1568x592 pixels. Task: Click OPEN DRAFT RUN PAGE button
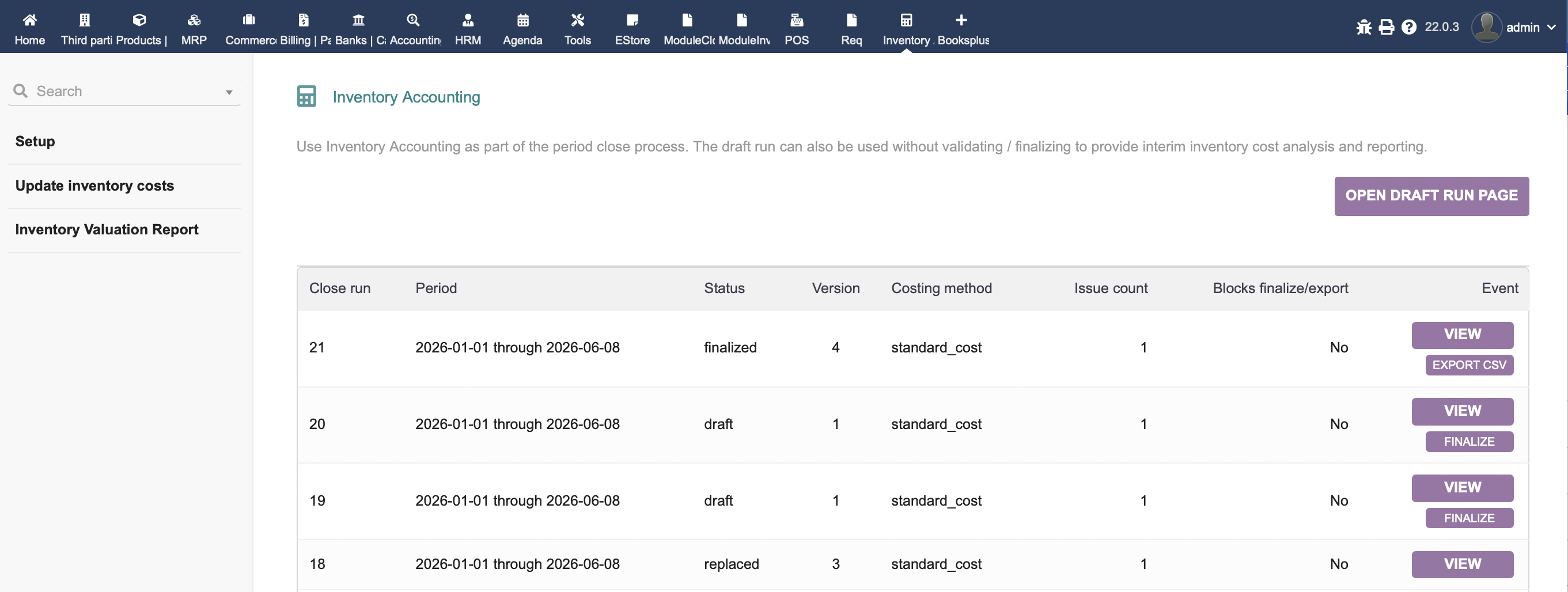coord(1431,196)
